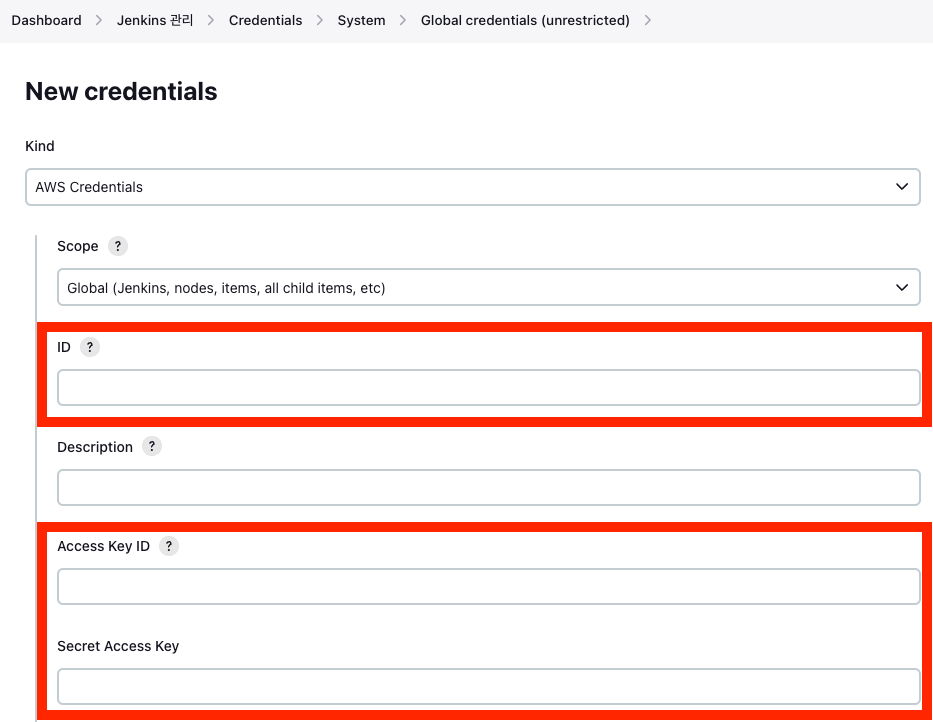This screenshot has height=722, width=933.
Task: Focus the Access Key ID field
Action: click(489, 586)
